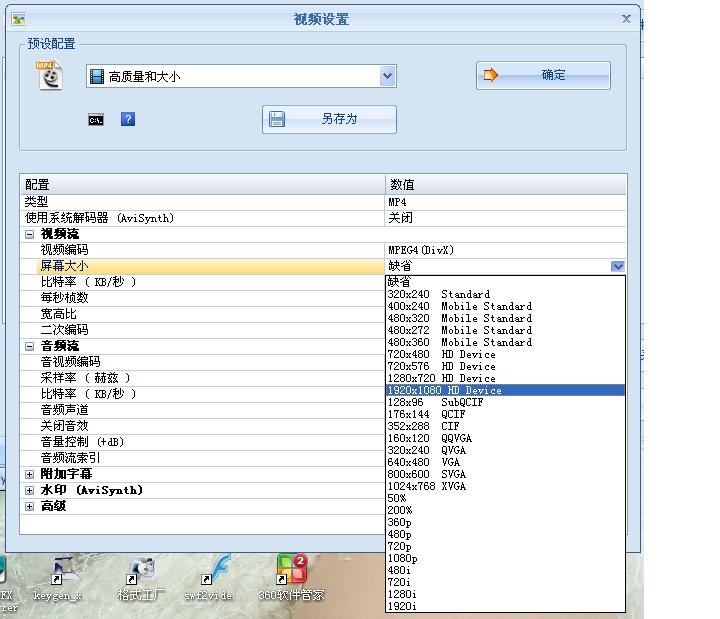The height and width of the screenshot is (619, 720).
Task: Open the keygen desktop shortcut
Action: click(62, 573)
